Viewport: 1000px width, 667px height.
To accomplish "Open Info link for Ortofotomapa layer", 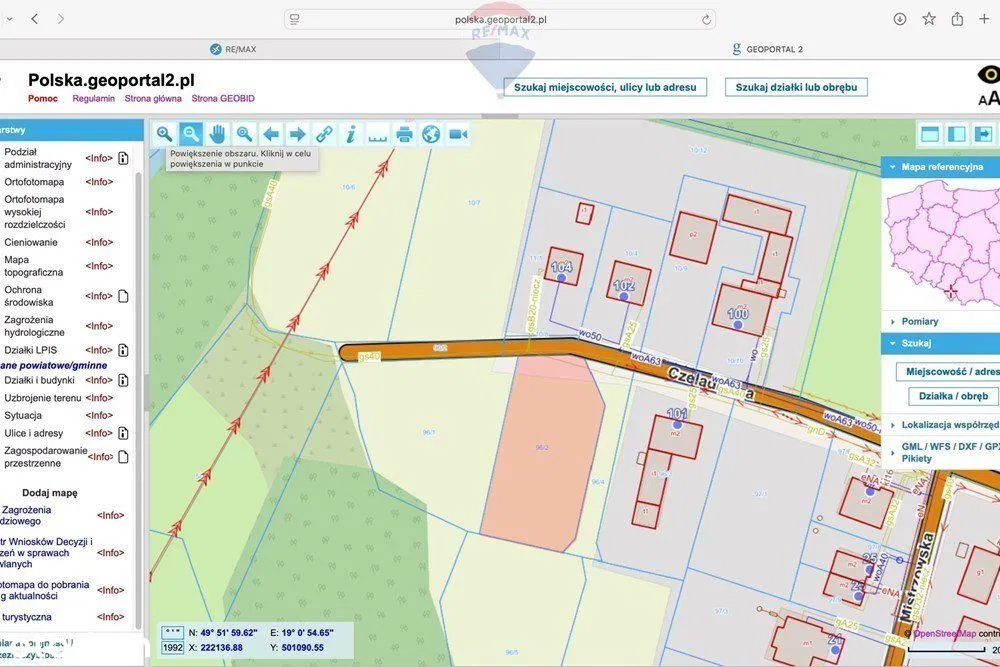I will 99,182.
